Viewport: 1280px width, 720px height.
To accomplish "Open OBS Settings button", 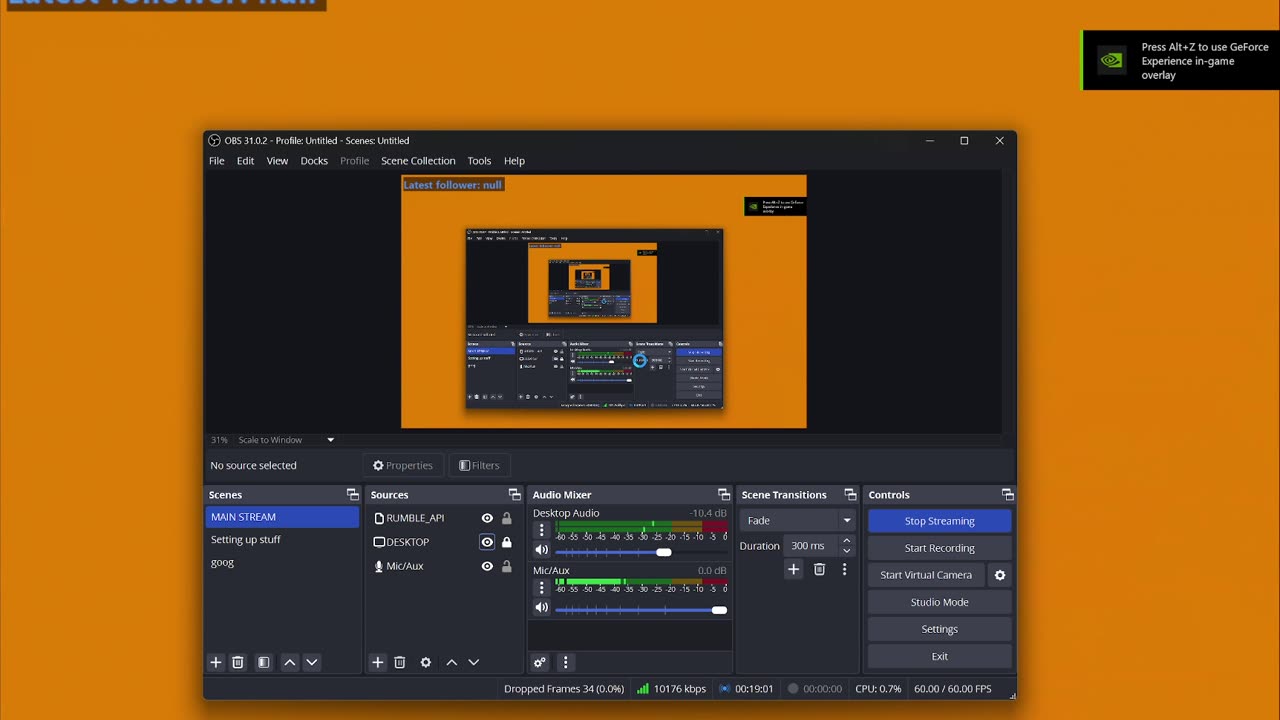I will tap(939, 629).
